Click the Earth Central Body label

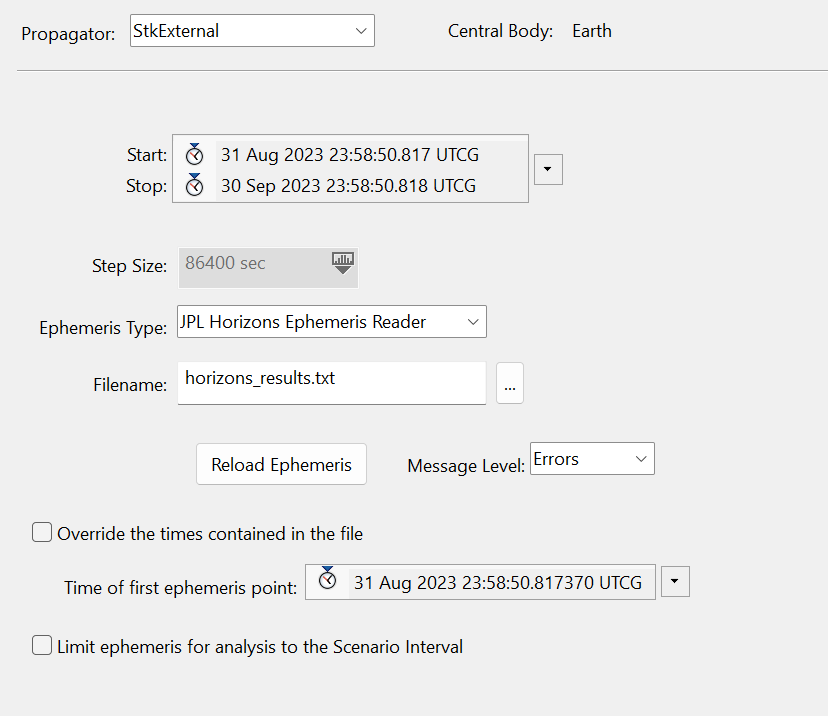point(591,30)
